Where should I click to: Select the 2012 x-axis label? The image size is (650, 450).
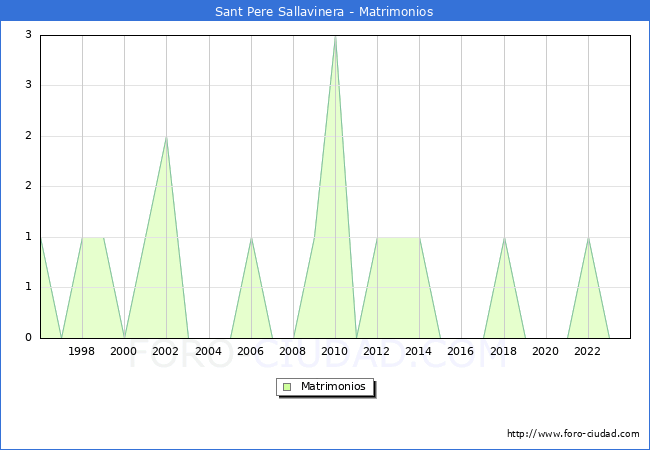click(376, 351)
